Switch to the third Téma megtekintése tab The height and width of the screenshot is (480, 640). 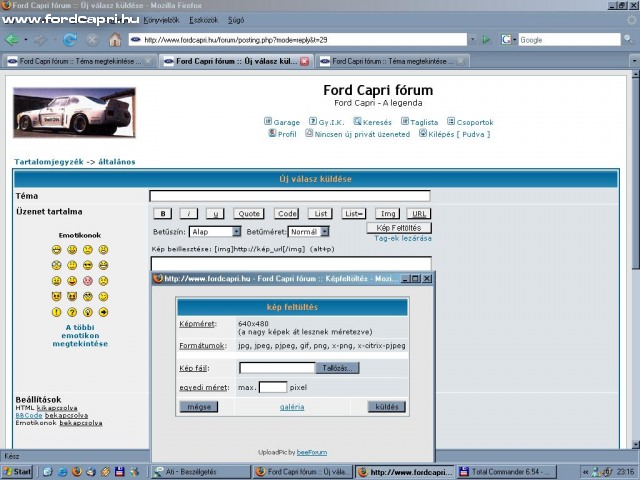(x=392, y=61)
